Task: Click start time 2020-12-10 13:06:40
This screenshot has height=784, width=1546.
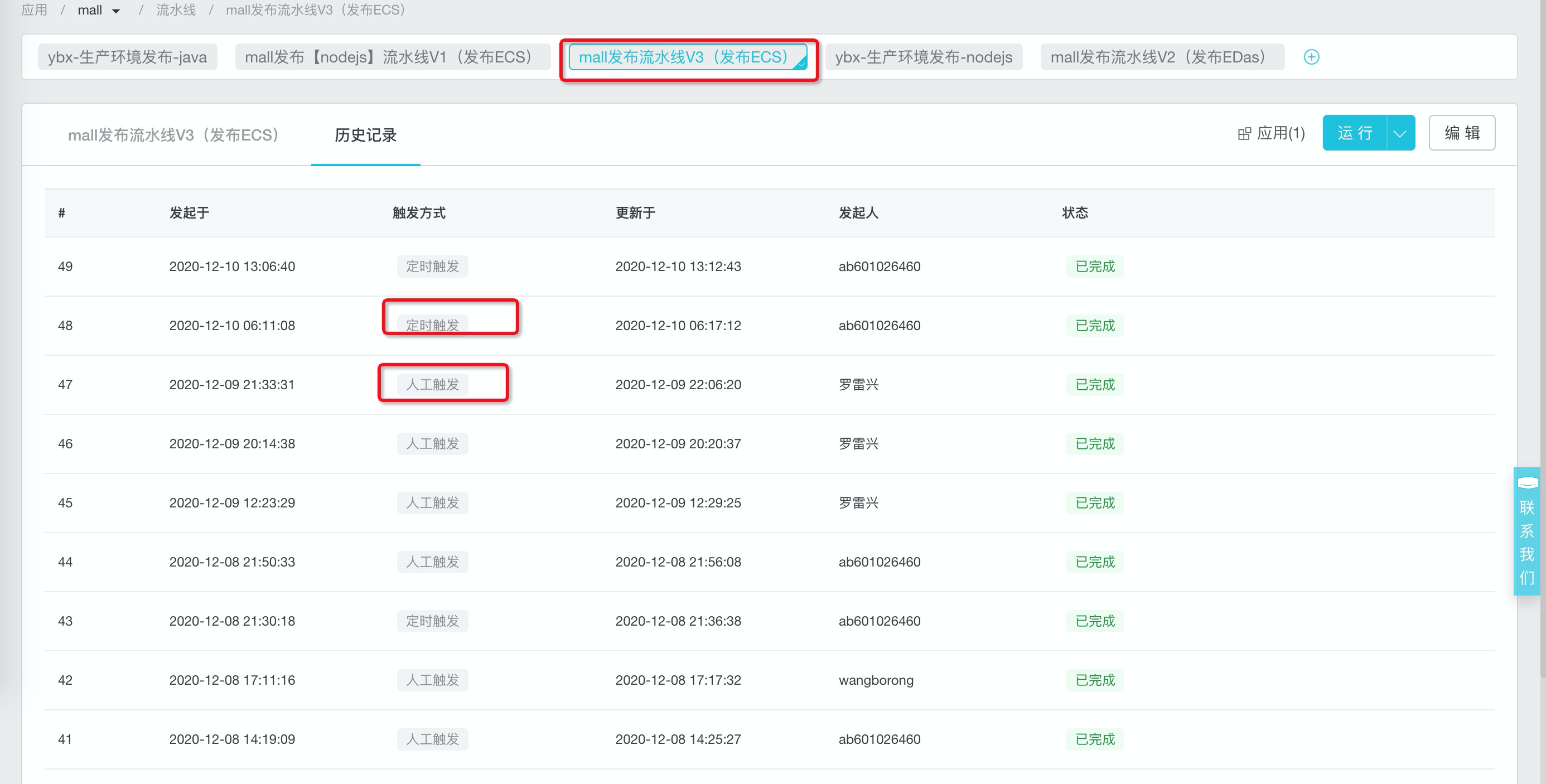Action: tap(232, 267)
